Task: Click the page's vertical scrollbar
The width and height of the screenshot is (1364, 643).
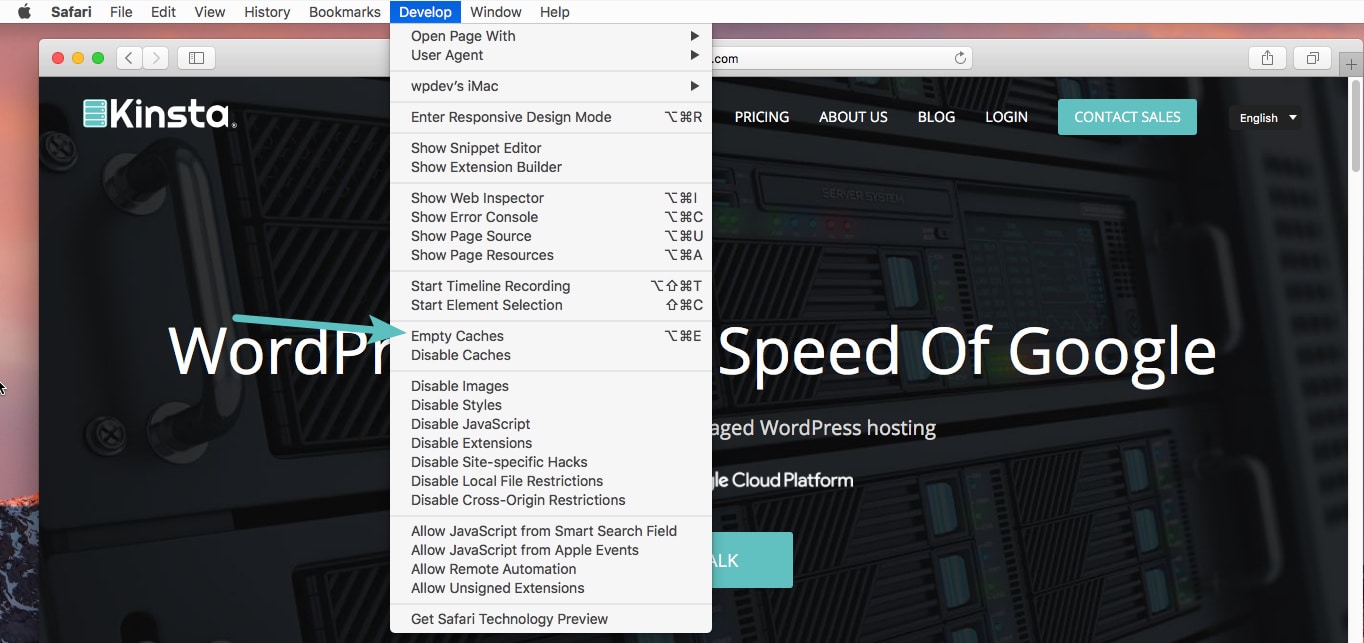Action: pos(1356,128)
